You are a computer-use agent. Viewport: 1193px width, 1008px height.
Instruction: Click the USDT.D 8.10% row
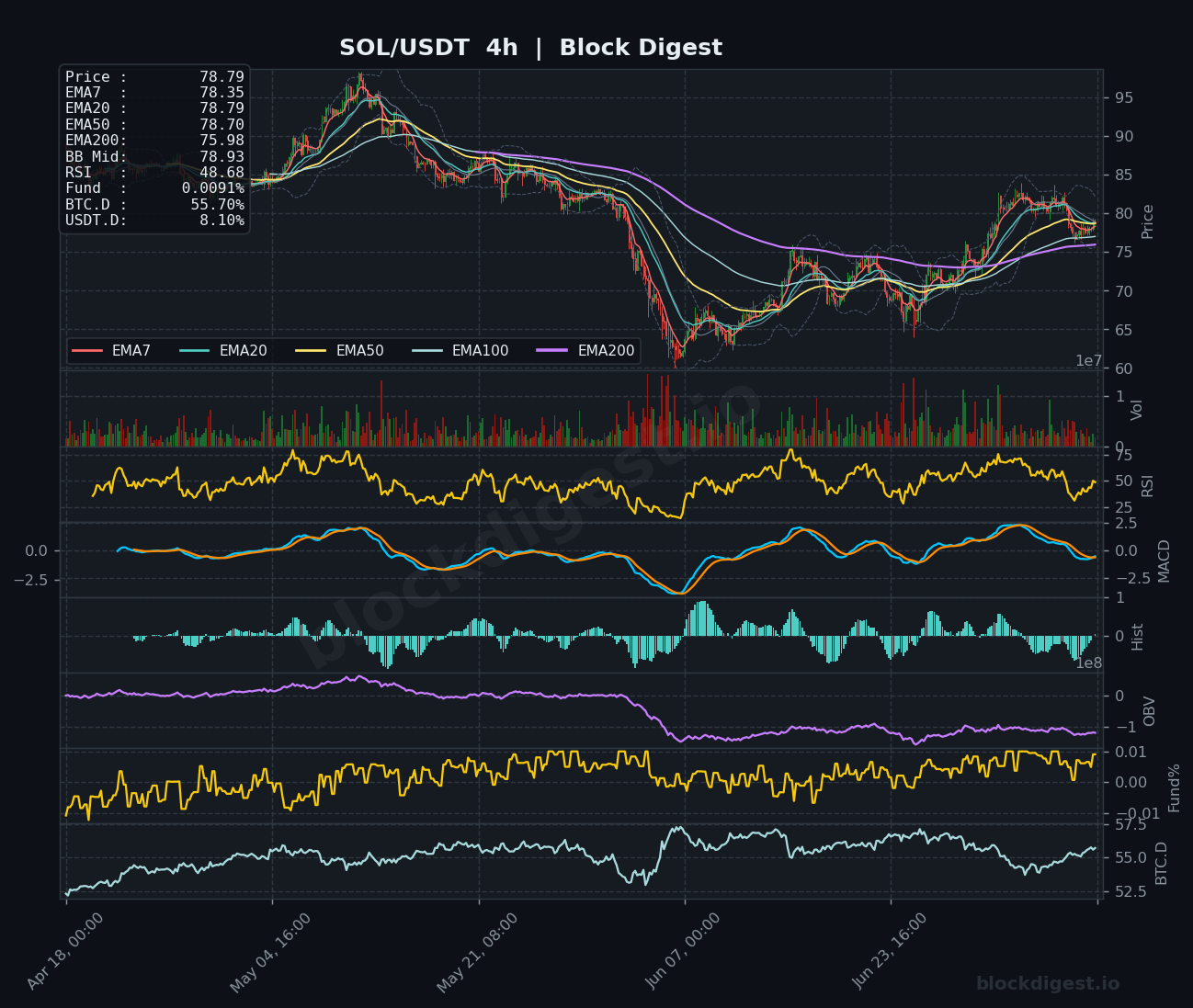pos(154,221)
